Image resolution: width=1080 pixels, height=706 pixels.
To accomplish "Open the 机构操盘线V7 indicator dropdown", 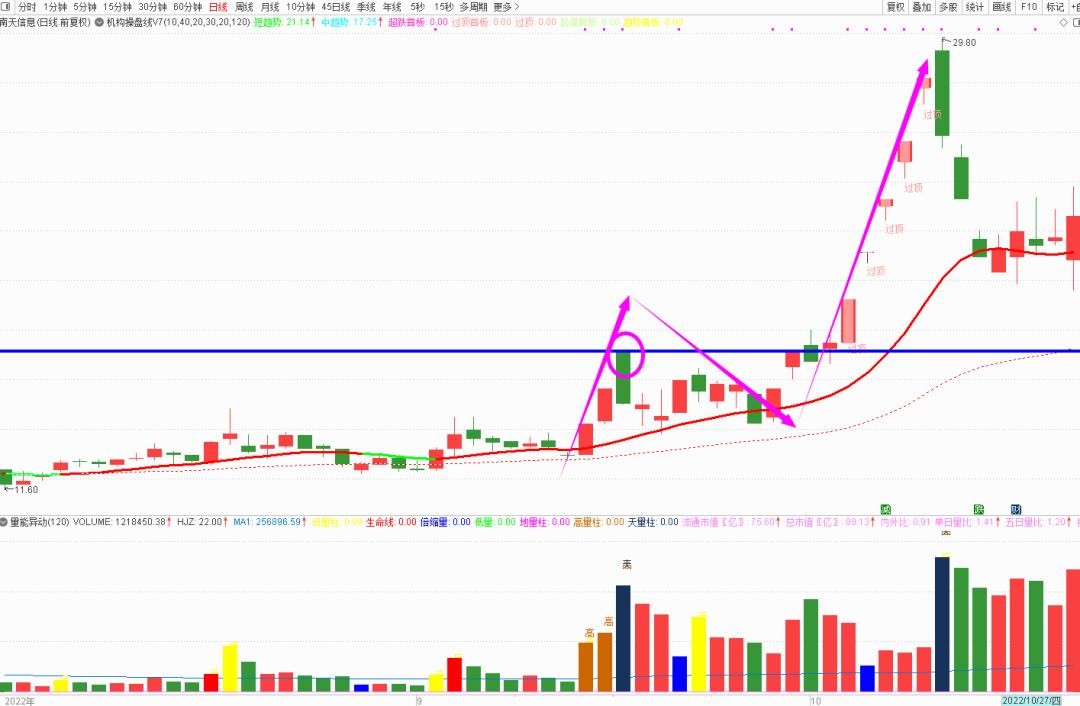I will 100,22.
